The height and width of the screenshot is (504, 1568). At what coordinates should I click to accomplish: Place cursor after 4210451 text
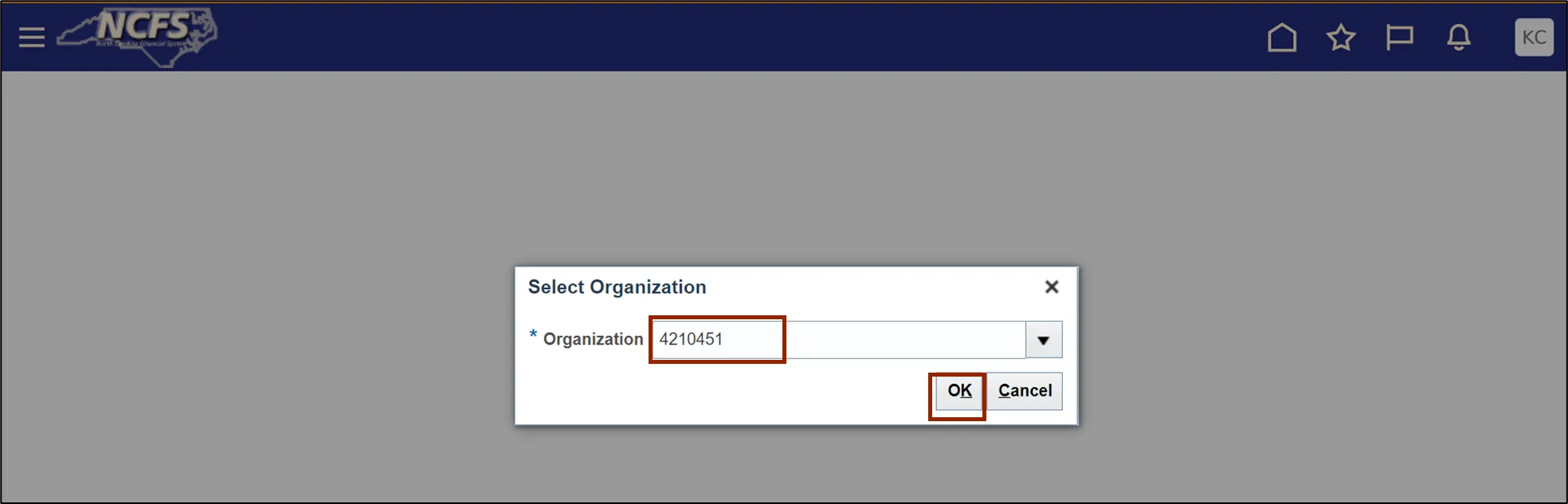point(724,340)
